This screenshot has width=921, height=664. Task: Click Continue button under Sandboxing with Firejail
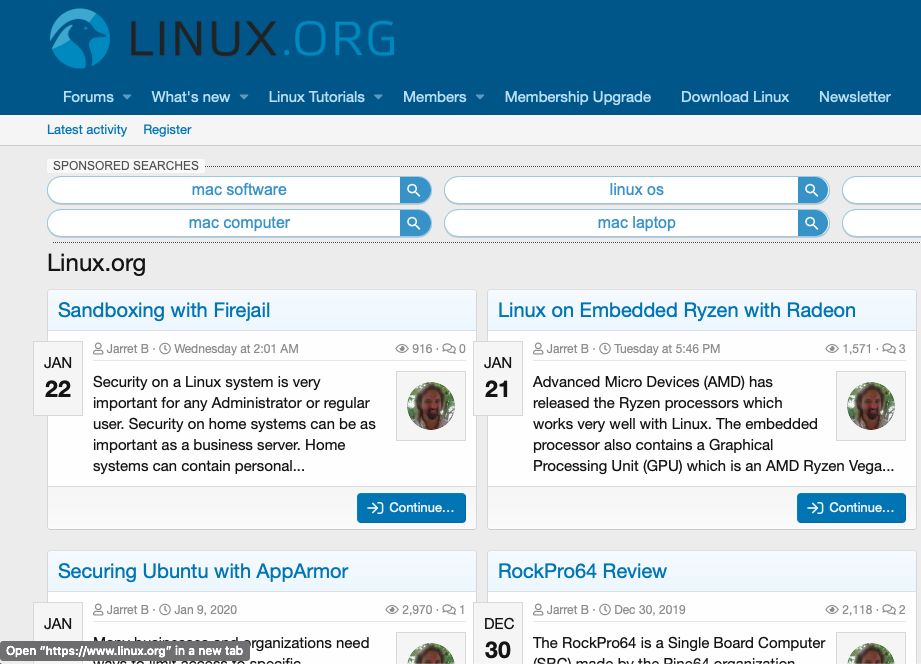(411, 508)
